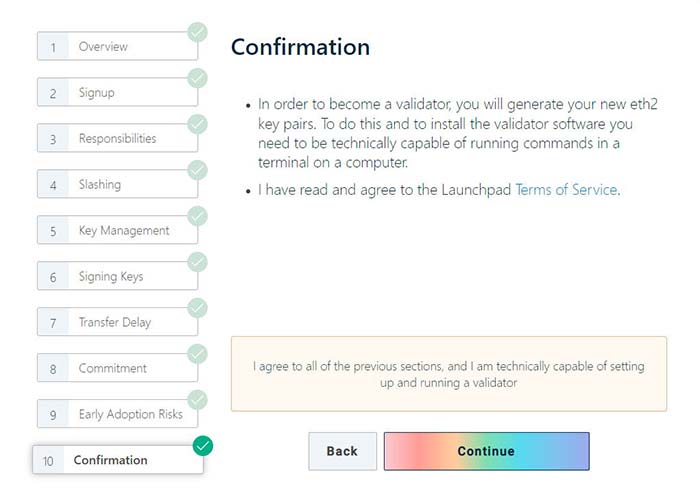Click the checkmark on Slashing step
The width and height of the screenshot is (700, 500).
tap(198, 170)
